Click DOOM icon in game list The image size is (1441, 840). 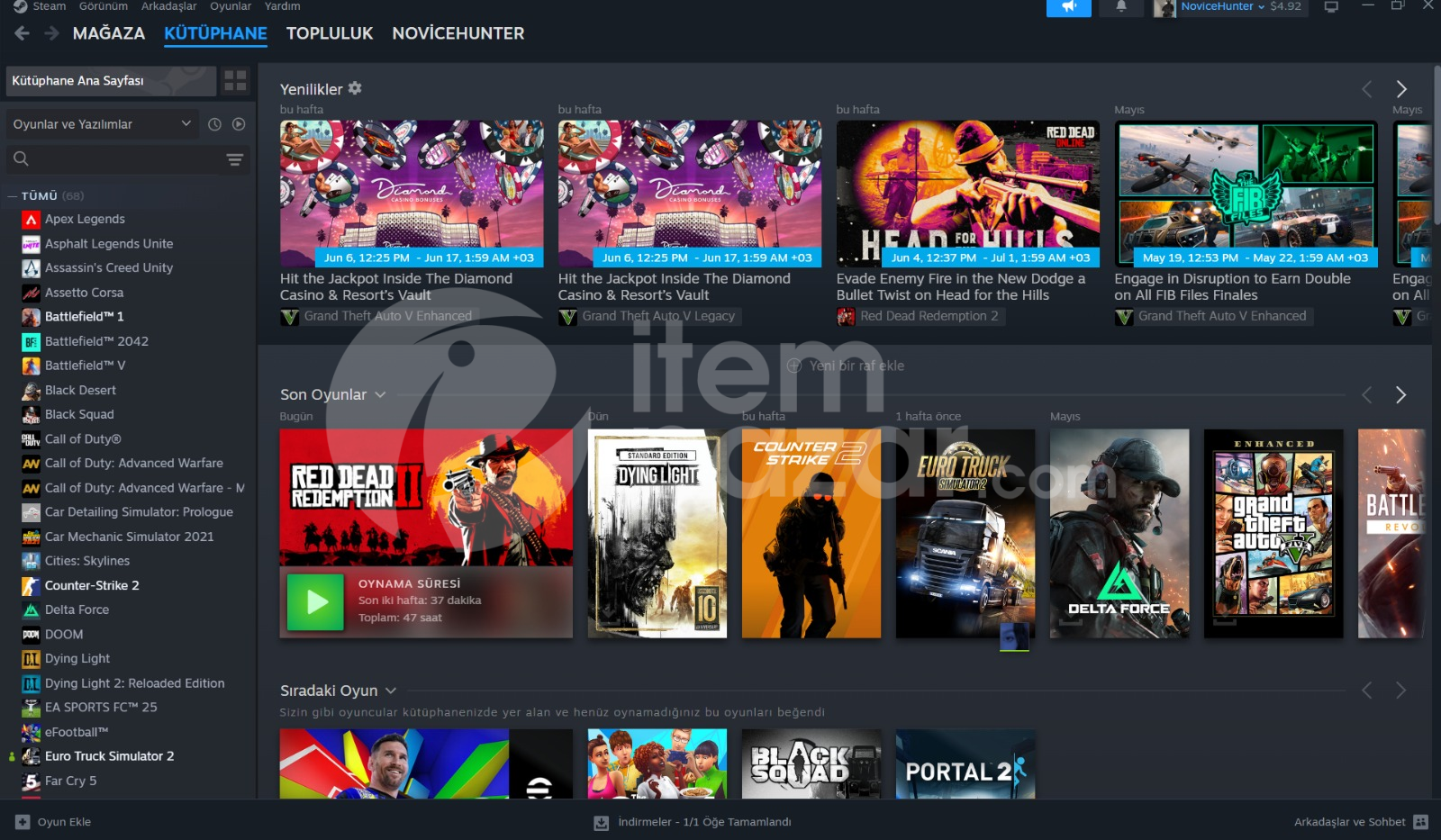31,634
